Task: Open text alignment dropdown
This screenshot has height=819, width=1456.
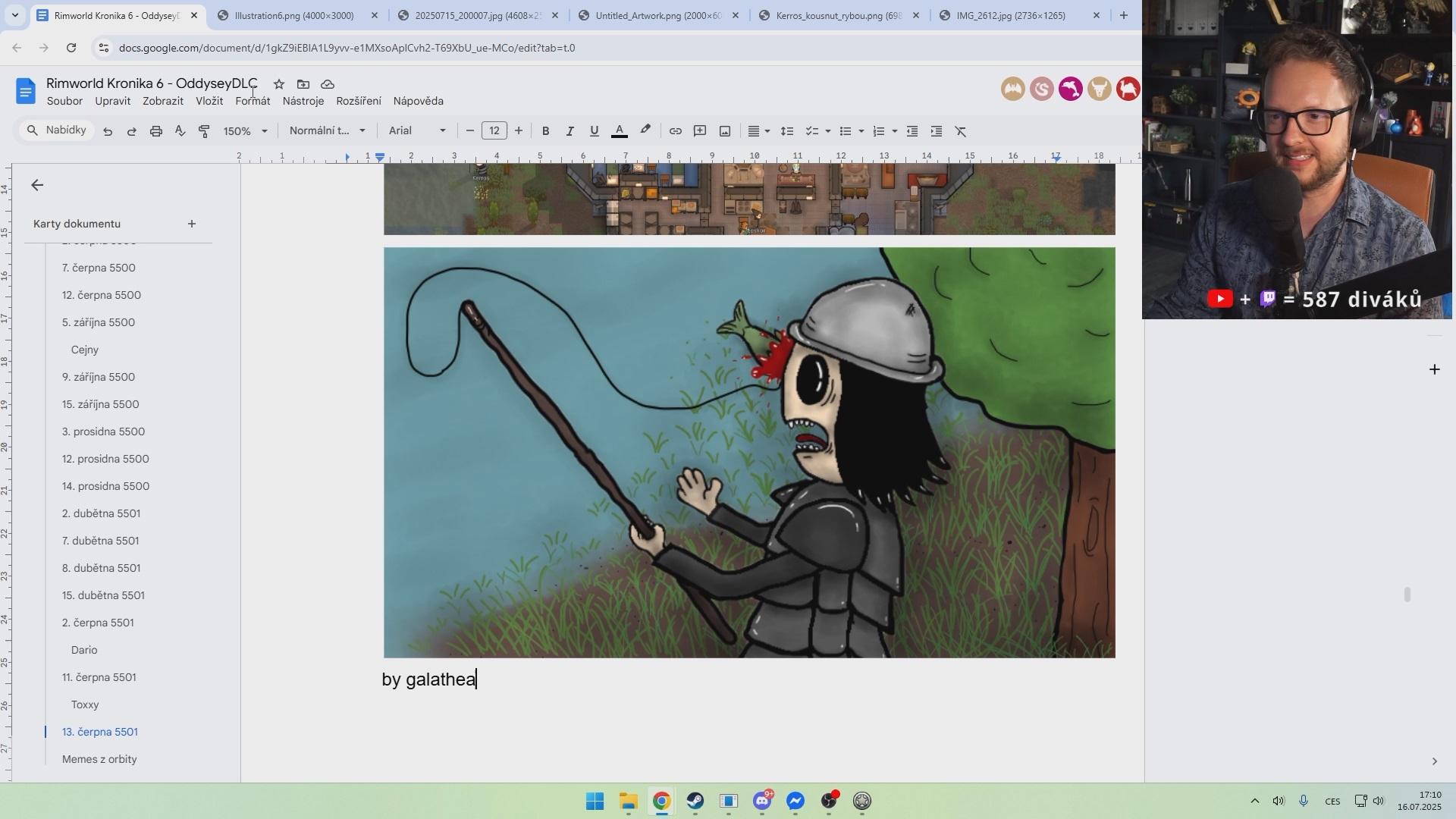Action: tap(759, 131)
